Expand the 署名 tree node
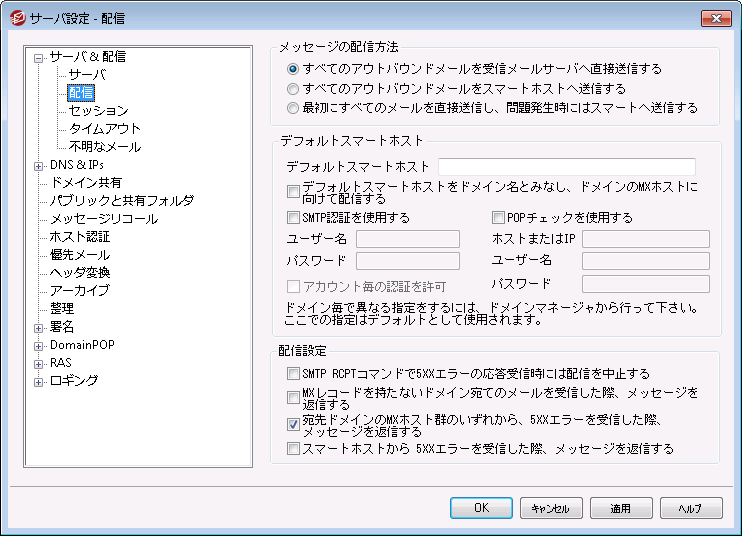Viewport: 742px width, 536px height. tap(39, 327)
